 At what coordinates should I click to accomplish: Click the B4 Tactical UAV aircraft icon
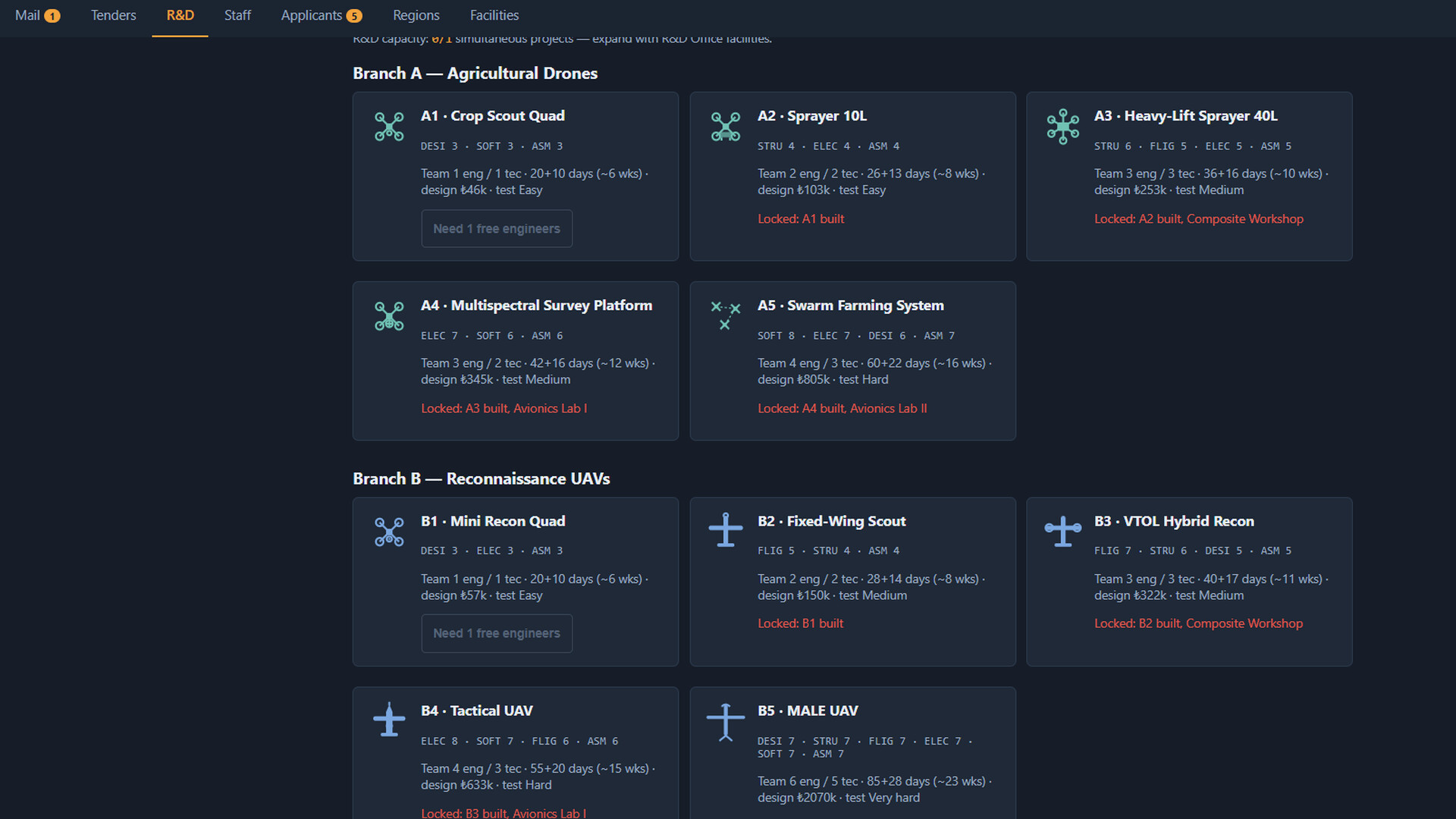[x=389, y=719]
